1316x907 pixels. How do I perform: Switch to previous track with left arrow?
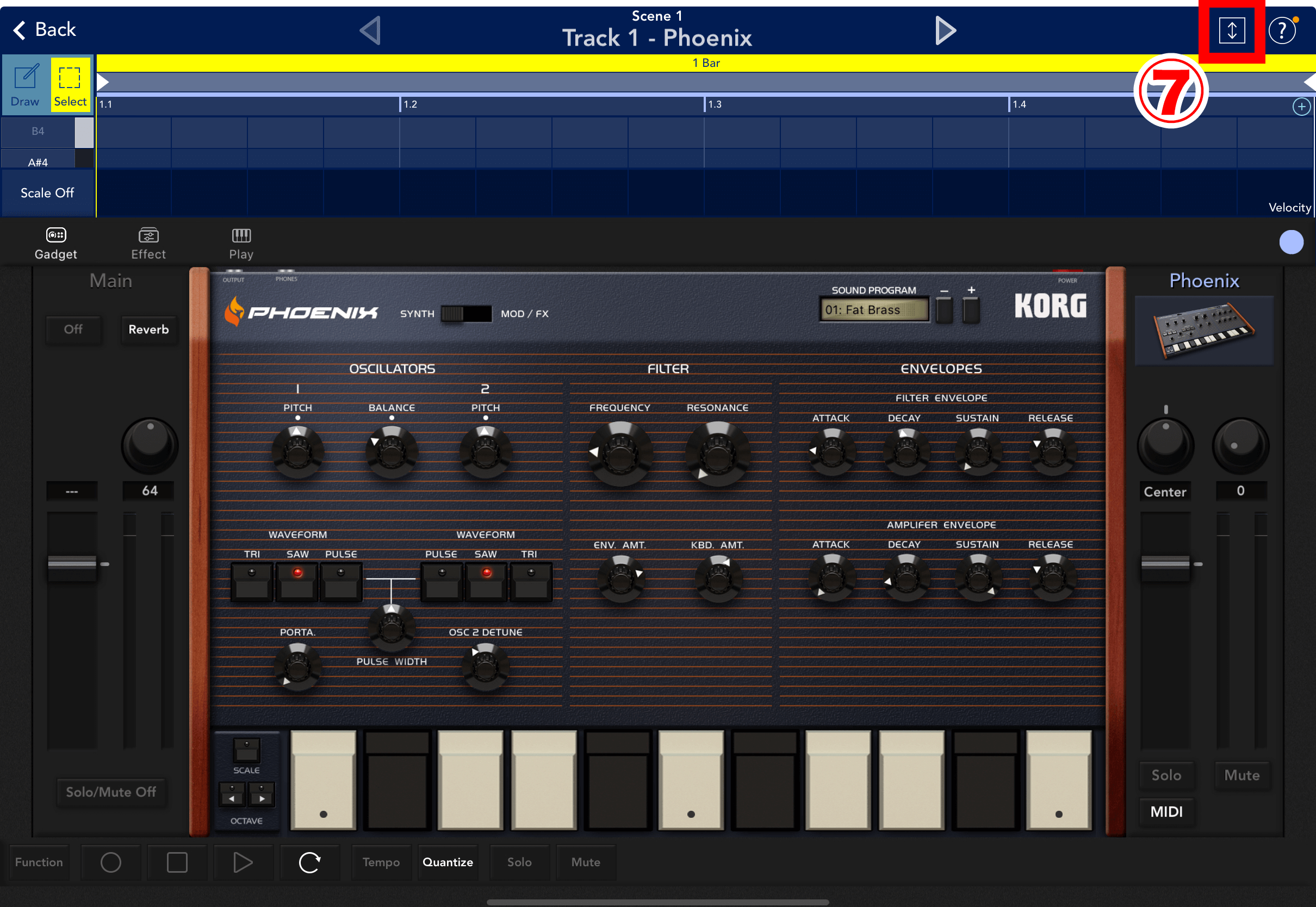370,30
